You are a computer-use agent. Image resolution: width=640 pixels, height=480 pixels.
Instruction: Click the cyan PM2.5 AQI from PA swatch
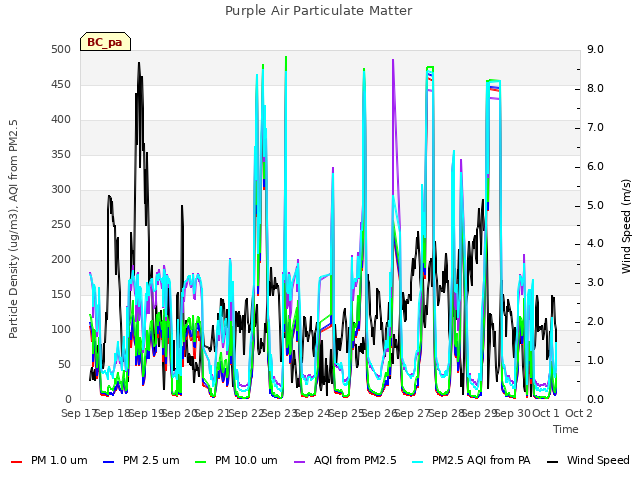pos(418,461)
